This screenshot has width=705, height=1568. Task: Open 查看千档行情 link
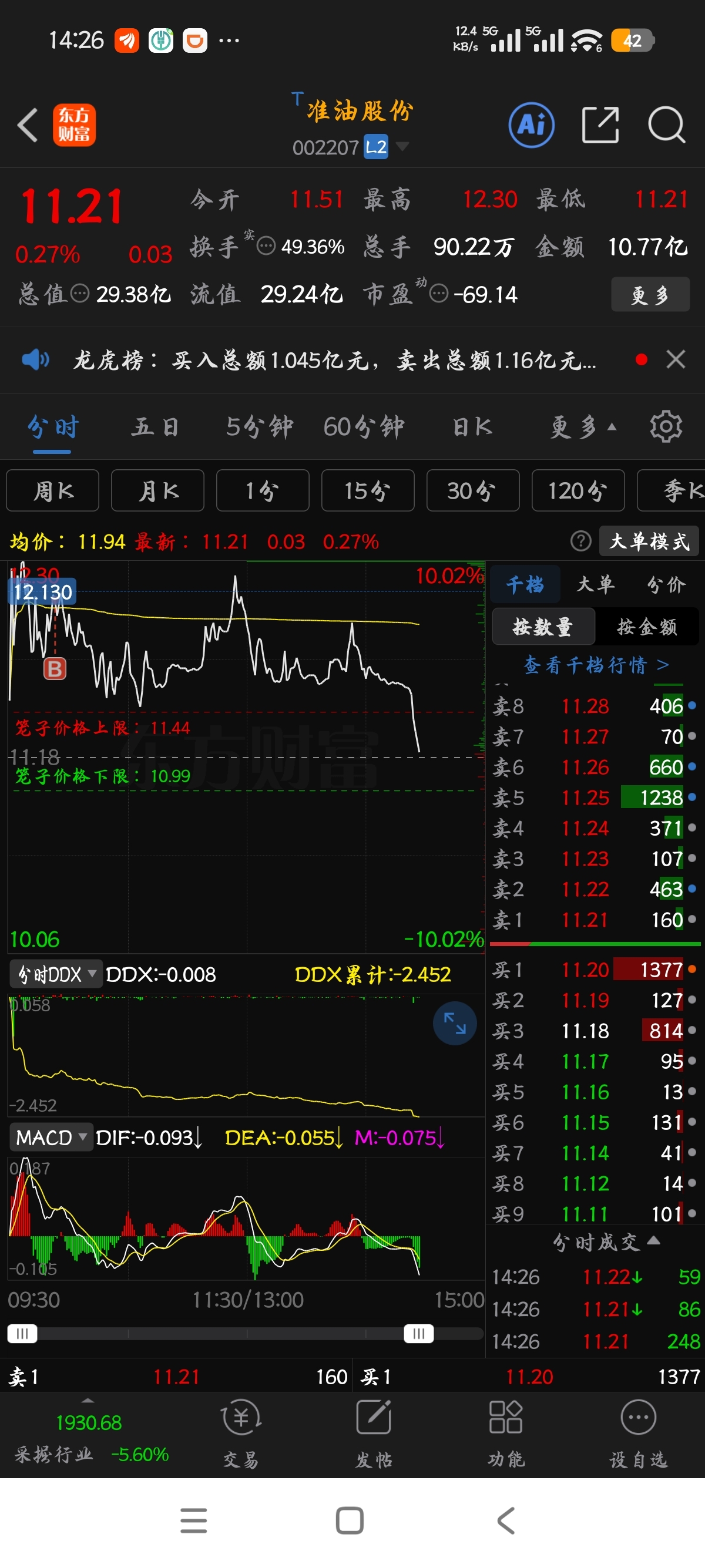(597, 665)
